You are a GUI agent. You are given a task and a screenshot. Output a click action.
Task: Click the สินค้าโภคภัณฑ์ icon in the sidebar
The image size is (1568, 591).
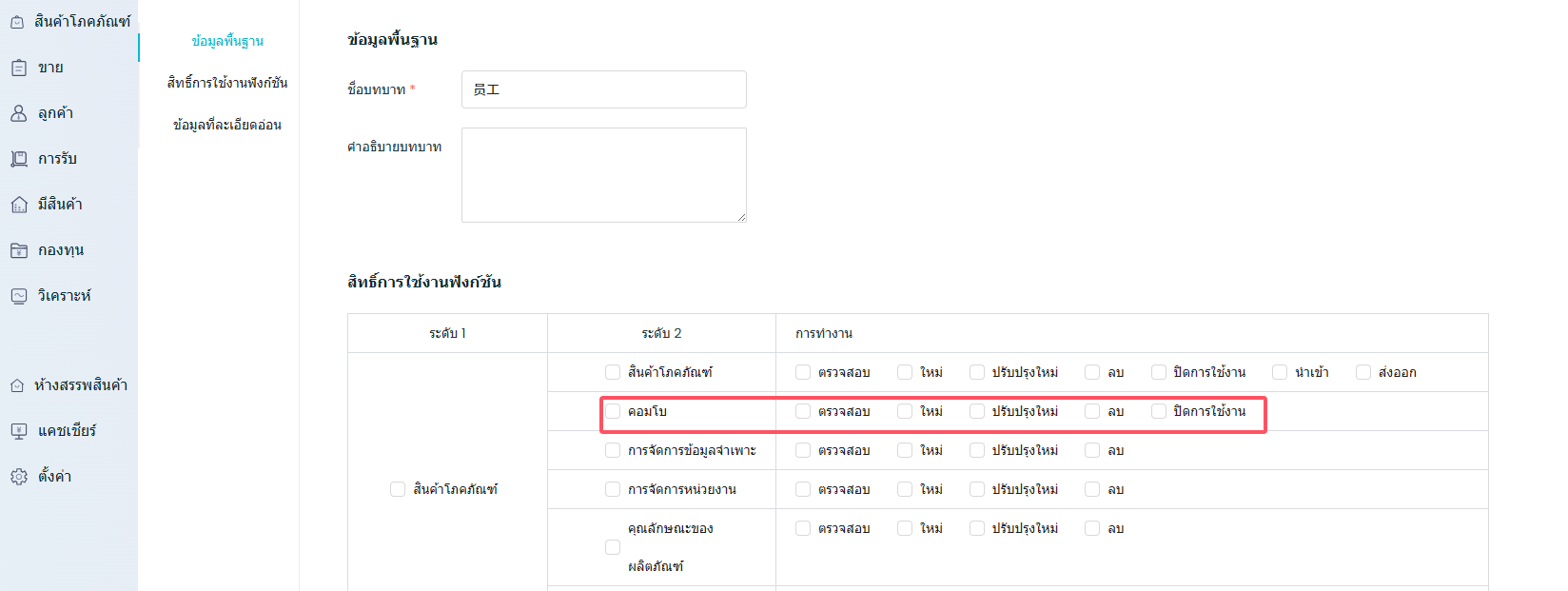[17, 22]
